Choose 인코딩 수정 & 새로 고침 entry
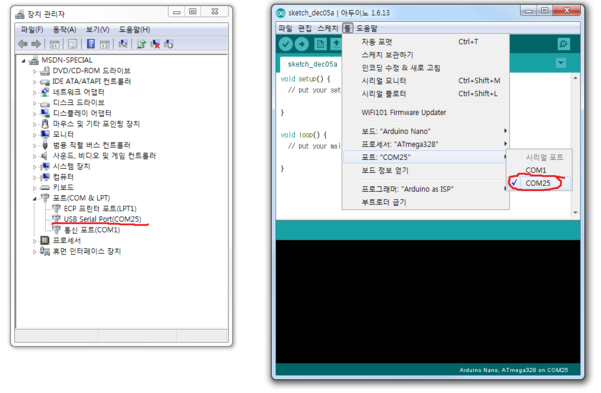601x393 pixels. click(x=425, y=68)
